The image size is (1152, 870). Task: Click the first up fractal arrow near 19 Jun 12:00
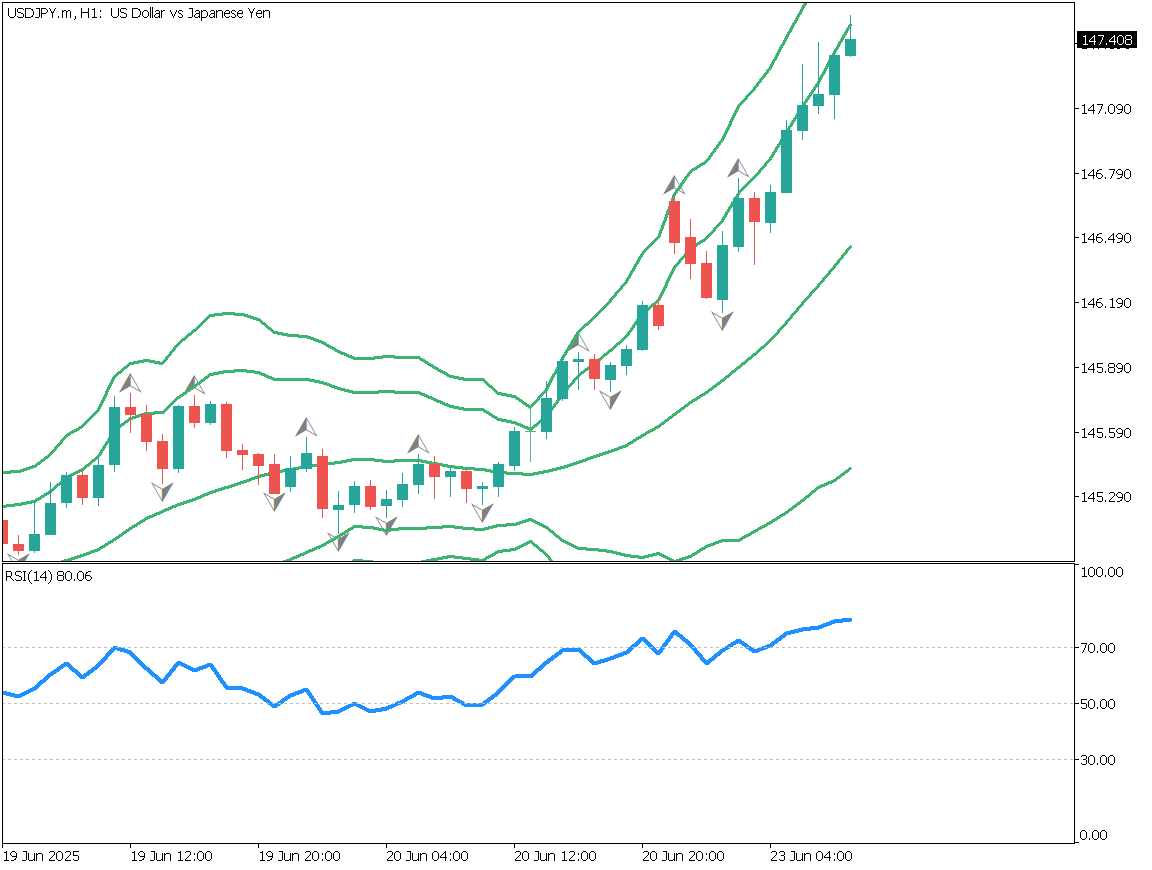(130, 383)
